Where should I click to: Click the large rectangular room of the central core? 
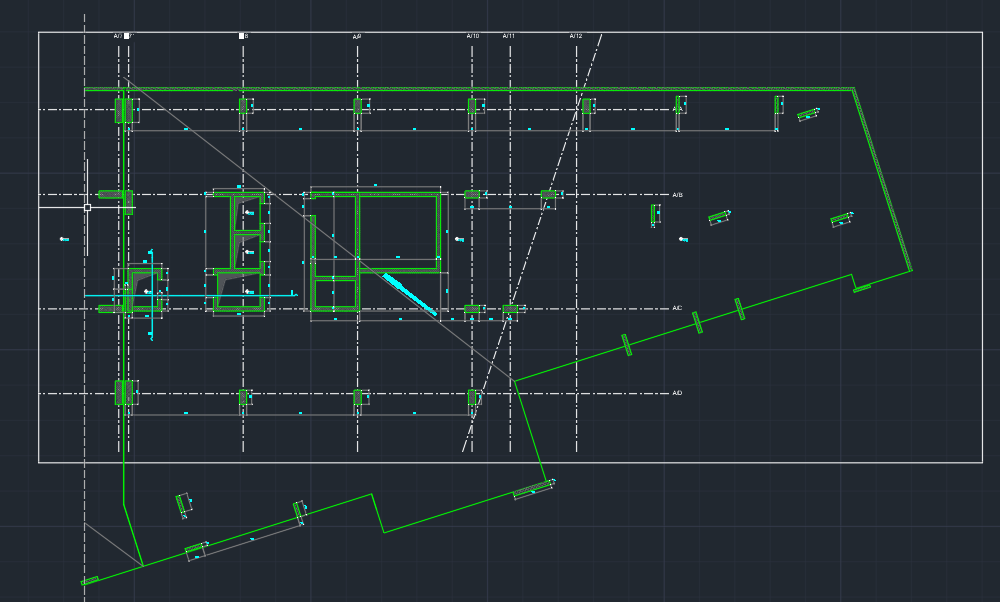[x=398, y=232]
